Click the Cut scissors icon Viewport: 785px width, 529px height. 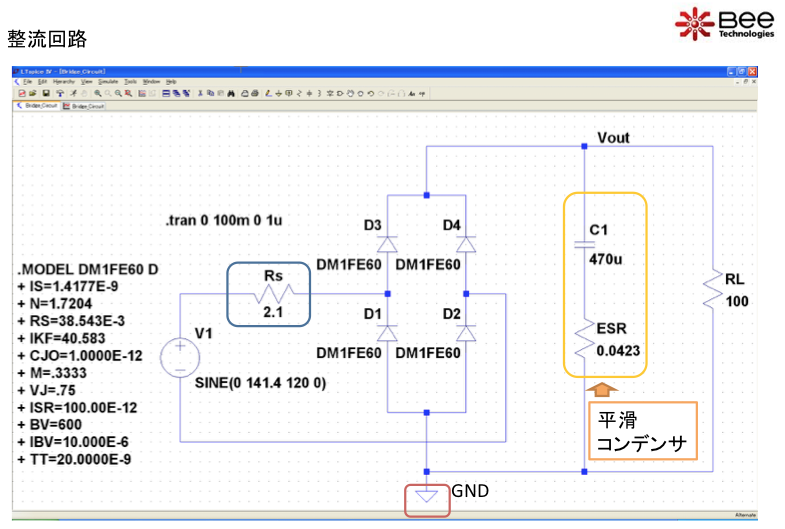point(198,93)
